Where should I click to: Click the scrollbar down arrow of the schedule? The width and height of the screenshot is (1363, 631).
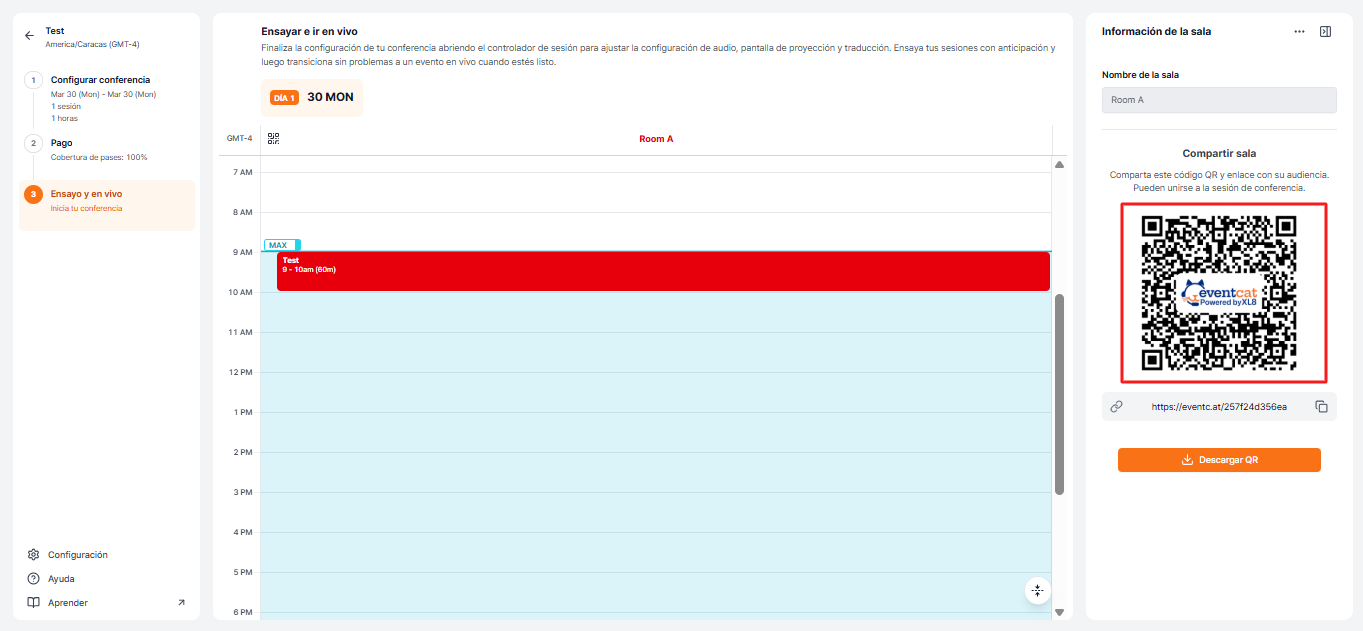click(1059, 612)
